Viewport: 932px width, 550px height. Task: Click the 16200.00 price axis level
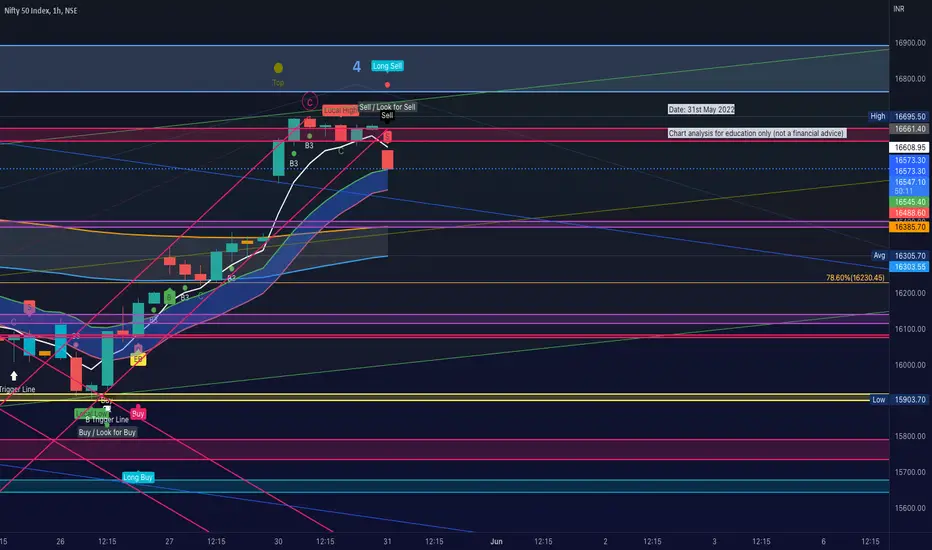tap(910, 293)
